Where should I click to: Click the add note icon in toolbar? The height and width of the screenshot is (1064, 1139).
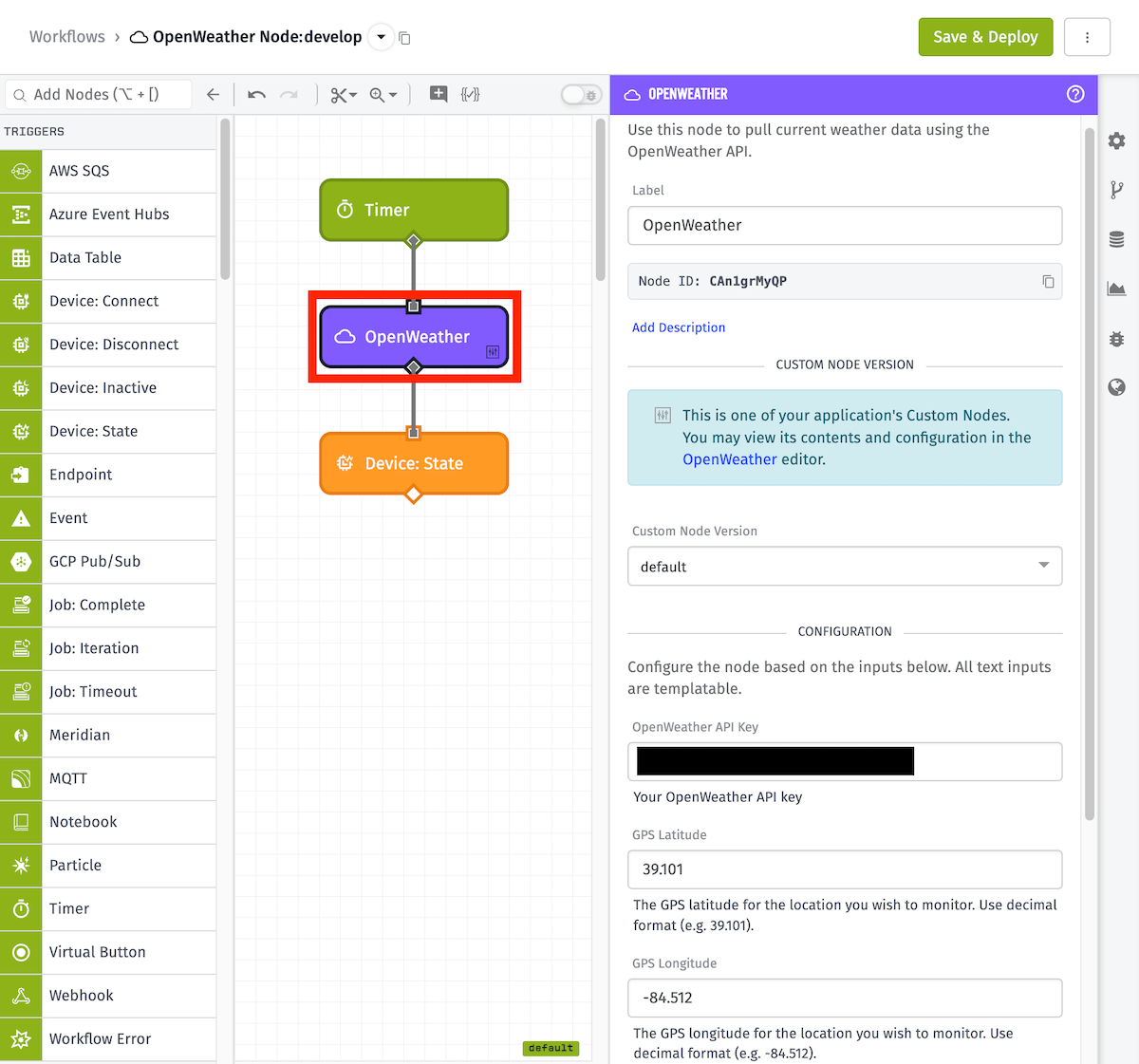pos(439,93)
